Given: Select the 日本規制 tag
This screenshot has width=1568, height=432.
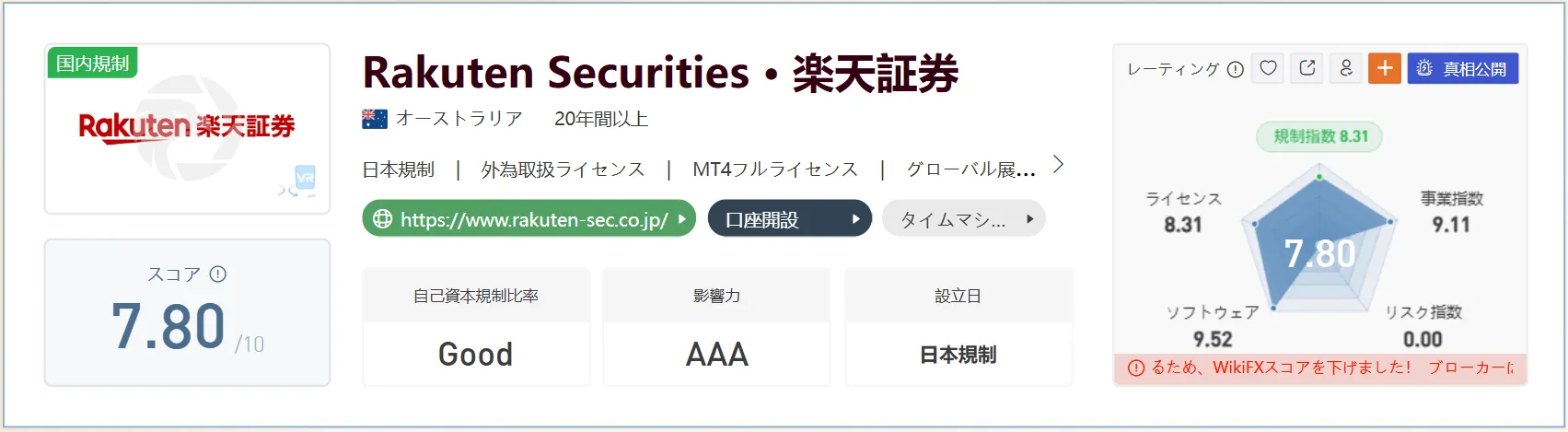Looking at the screenshot, I should coord(399,169).
